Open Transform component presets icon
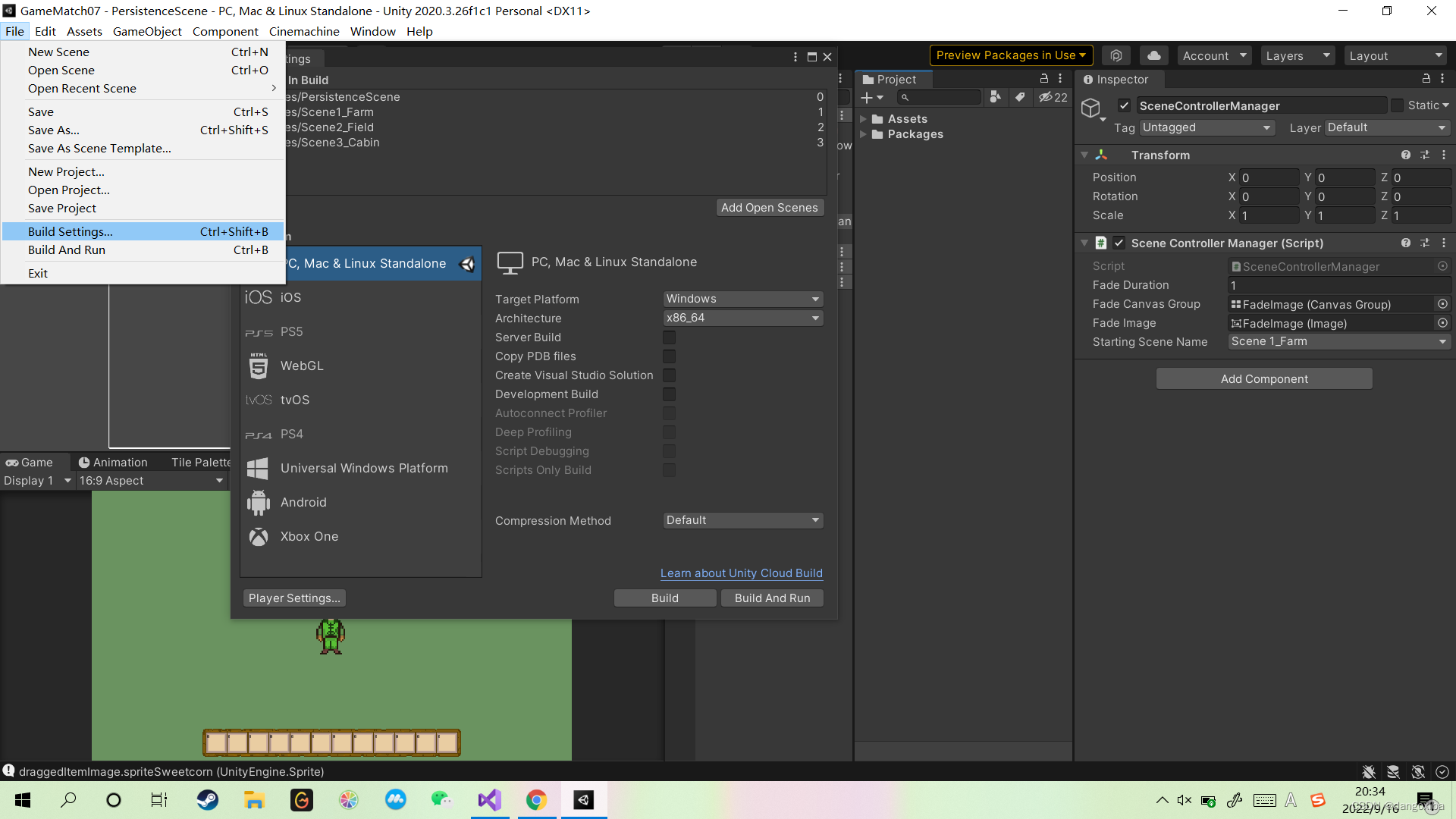The image size is (1456, 819). [1425, 155]
